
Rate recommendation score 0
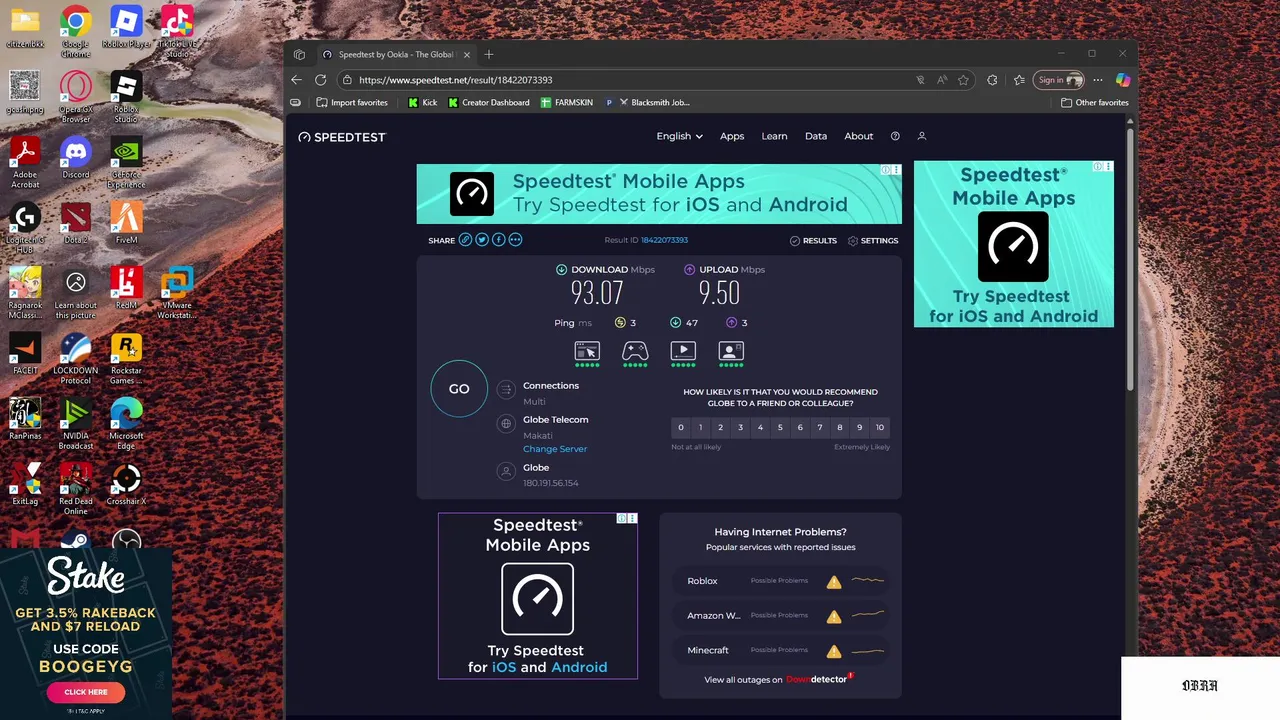coord(681,427)
